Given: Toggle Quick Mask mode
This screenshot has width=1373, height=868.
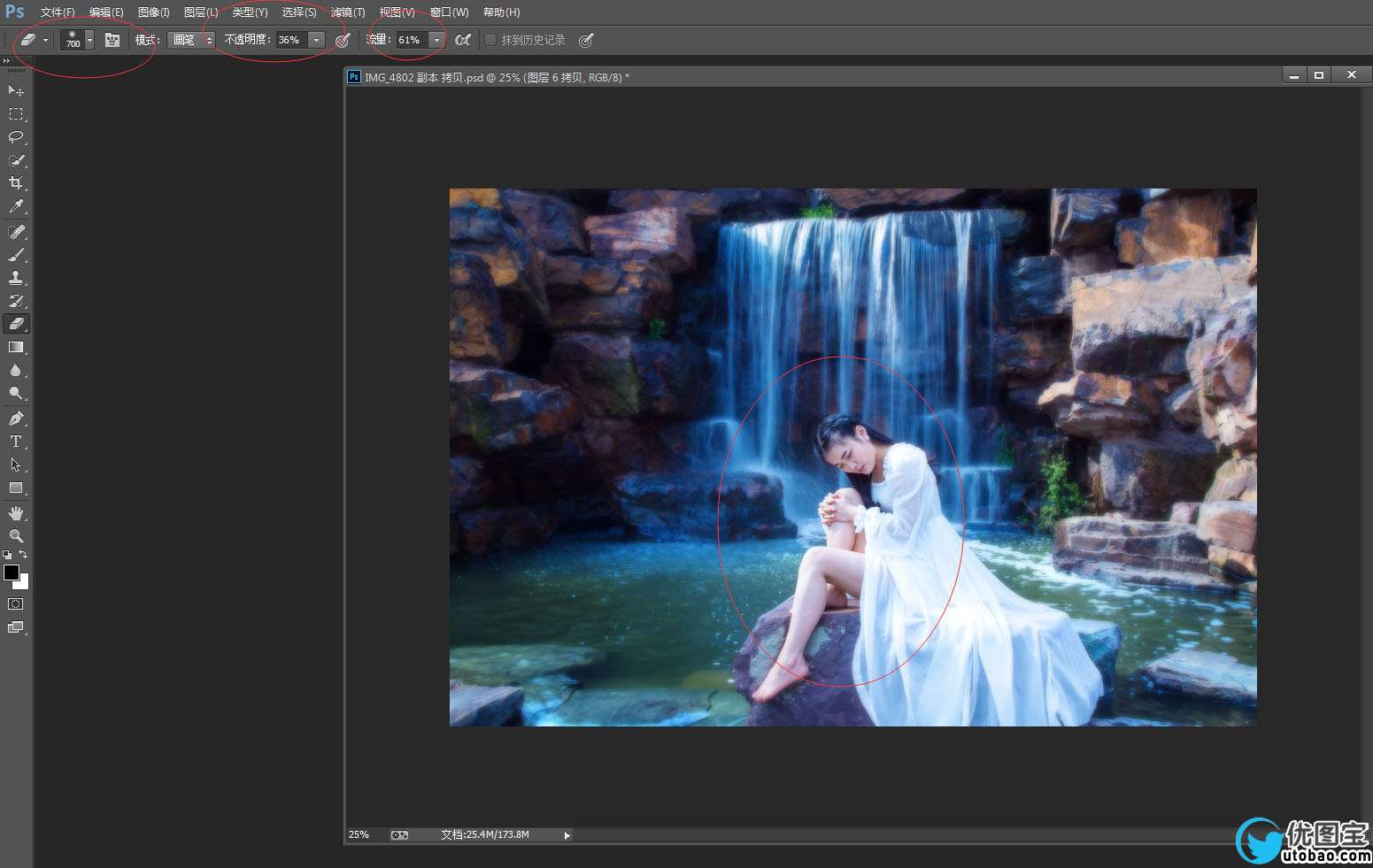Looking at the screenshot, I should pos(16,604).
